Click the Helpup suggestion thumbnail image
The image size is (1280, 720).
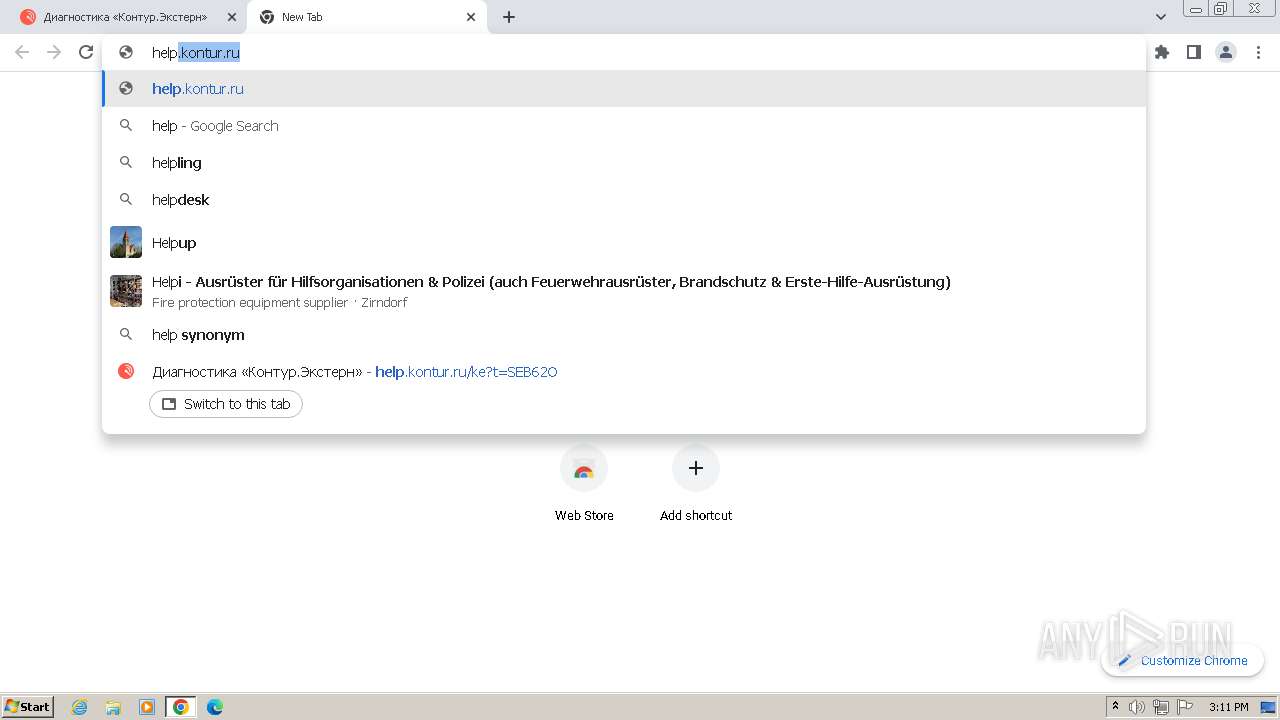(x=126, y=242)
